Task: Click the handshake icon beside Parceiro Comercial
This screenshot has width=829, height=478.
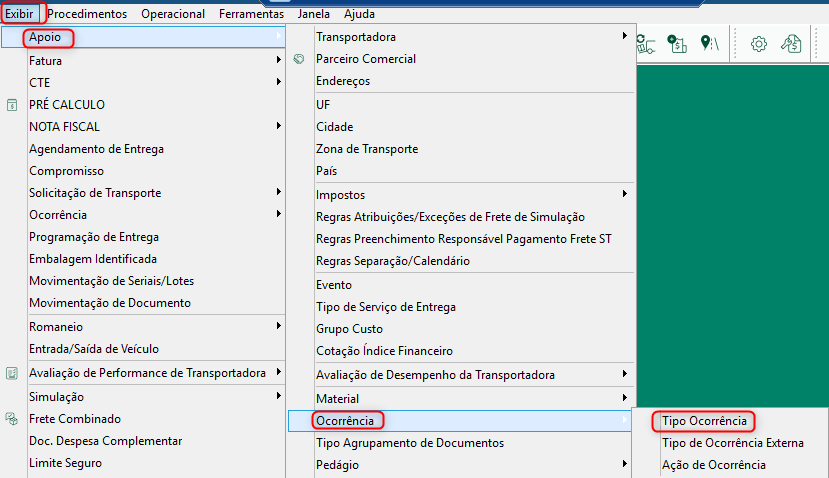Action: (299, 59)
